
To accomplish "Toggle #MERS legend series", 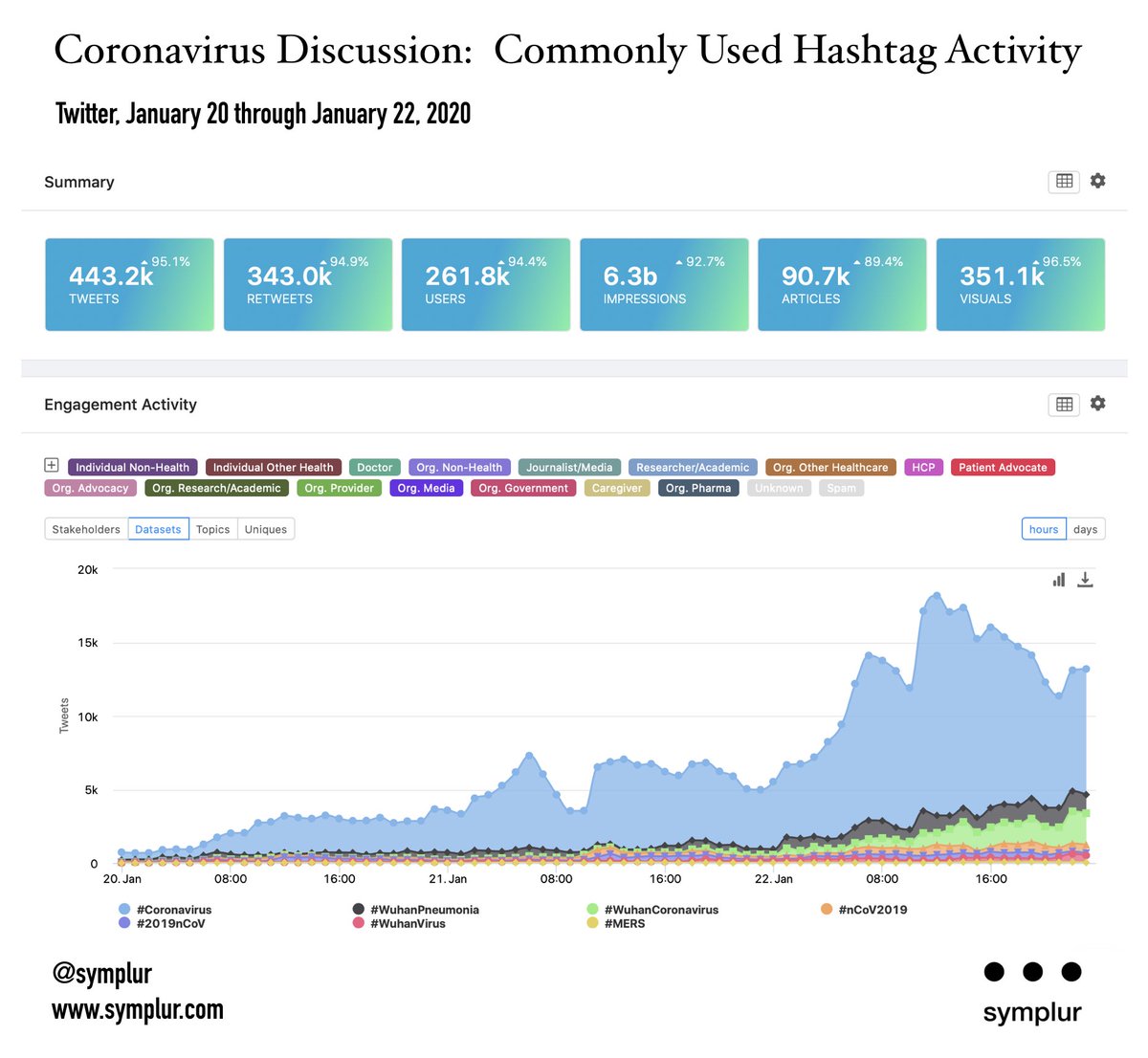I will coord(616,923).
